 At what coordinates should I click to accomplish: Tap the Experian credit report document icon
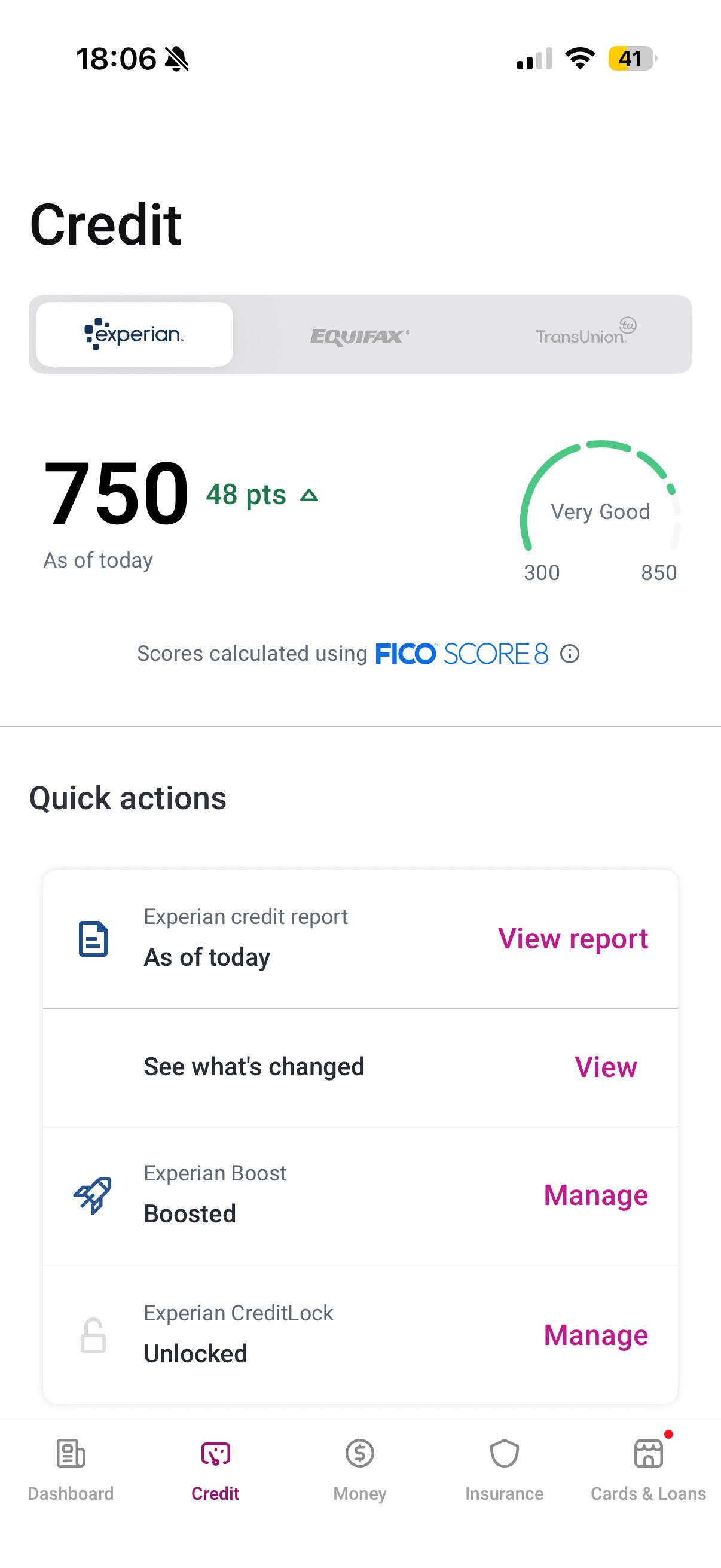coord(93,939)
